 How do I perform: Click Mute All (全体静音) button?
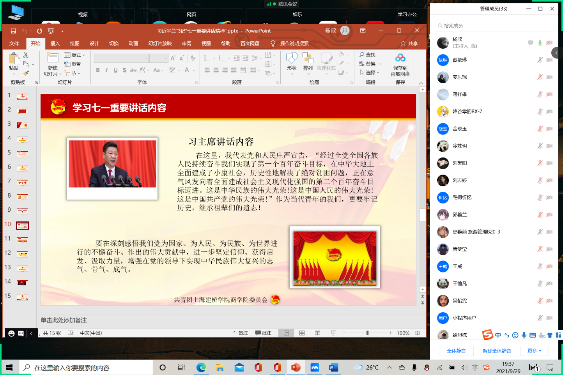coord(456,351)
